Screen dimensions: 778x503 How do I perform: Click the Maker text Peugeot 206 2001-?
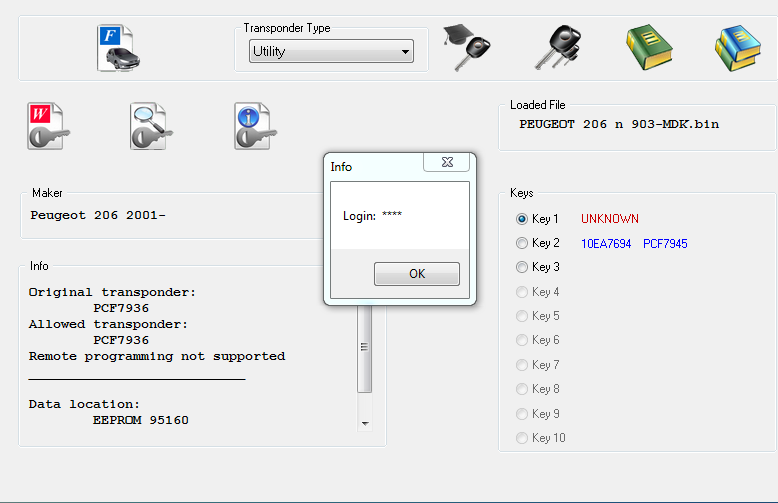(98, 215)
